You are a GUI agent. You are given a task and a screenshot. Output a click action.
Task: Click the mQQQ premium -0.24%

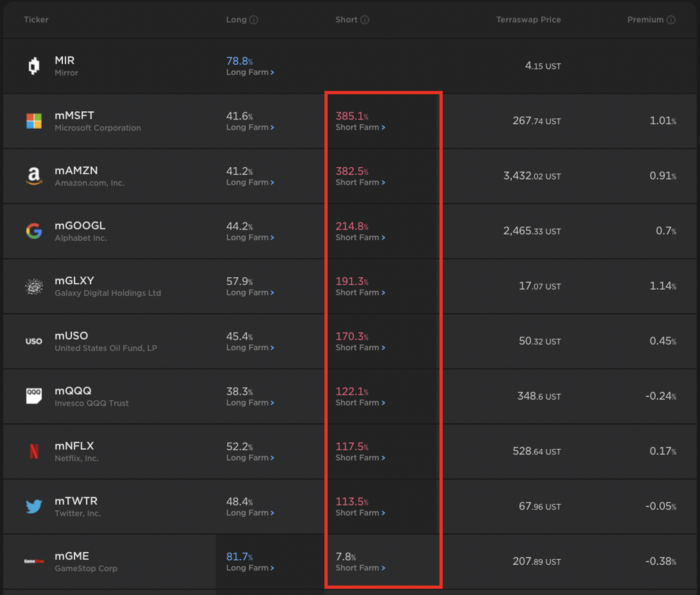tap(661, 396)
